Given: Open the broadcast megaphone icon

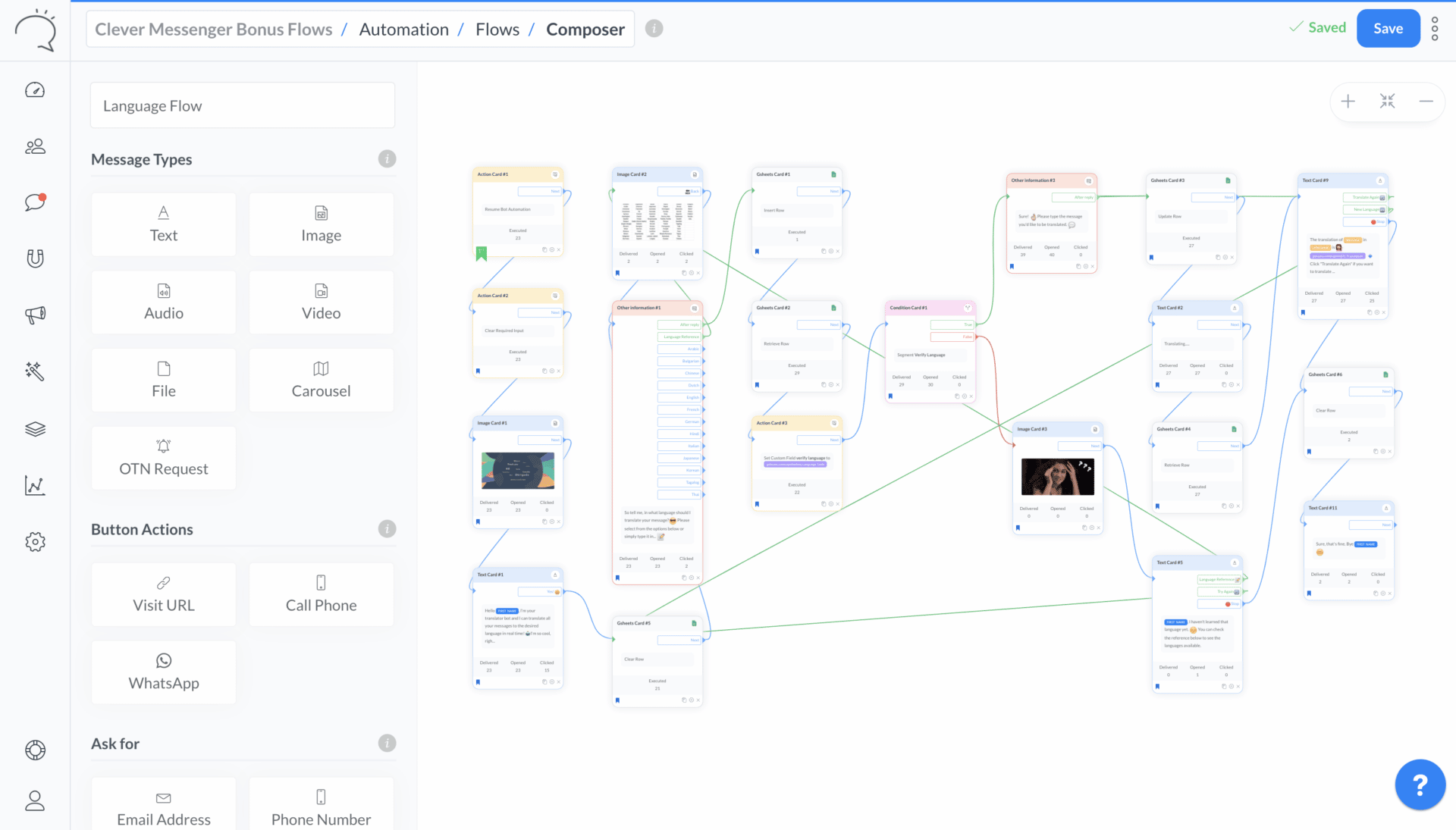Looking at the screenshot, I should pyautogui.click(x=35, y=315).
